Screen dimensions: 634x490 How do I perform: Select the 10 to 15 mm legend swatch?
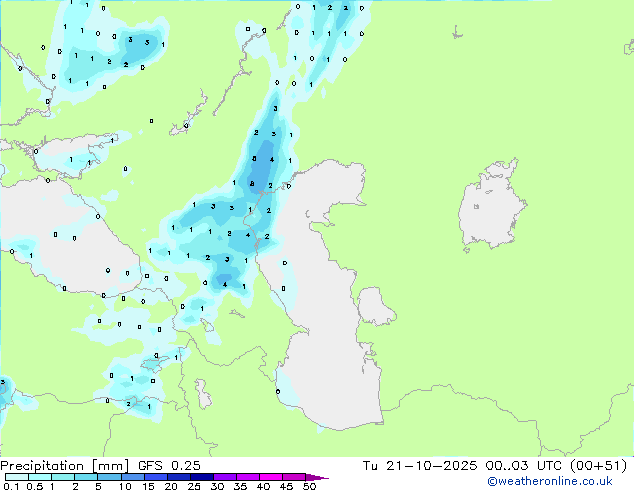(x=132, y=477)
